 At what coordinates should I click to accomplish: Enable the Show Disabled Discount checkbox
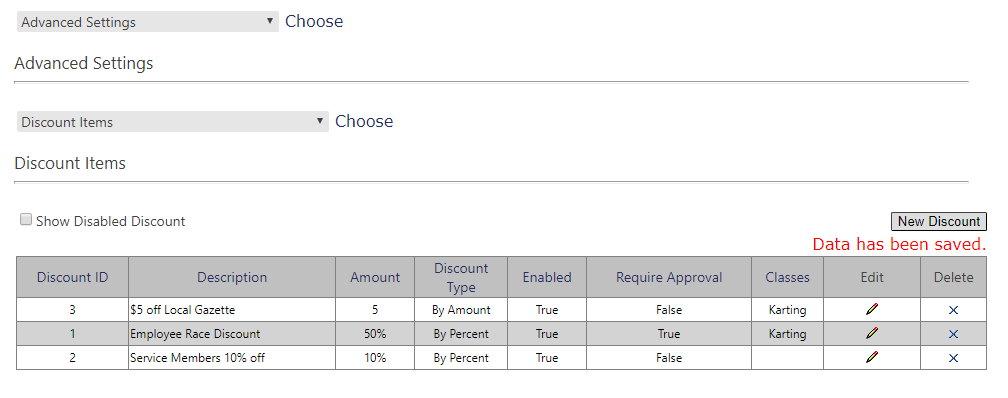(x=26, y=220)
